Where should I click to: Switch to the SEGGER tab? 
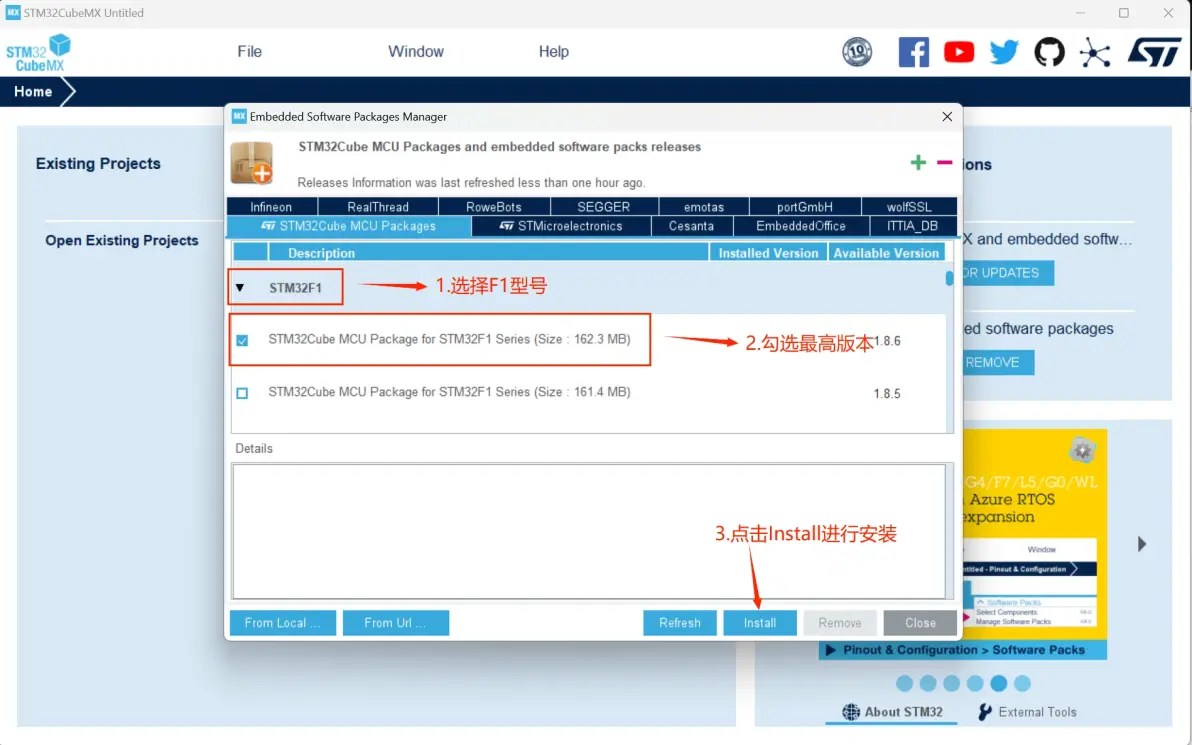pyautogui.click(x=604, y=206)
